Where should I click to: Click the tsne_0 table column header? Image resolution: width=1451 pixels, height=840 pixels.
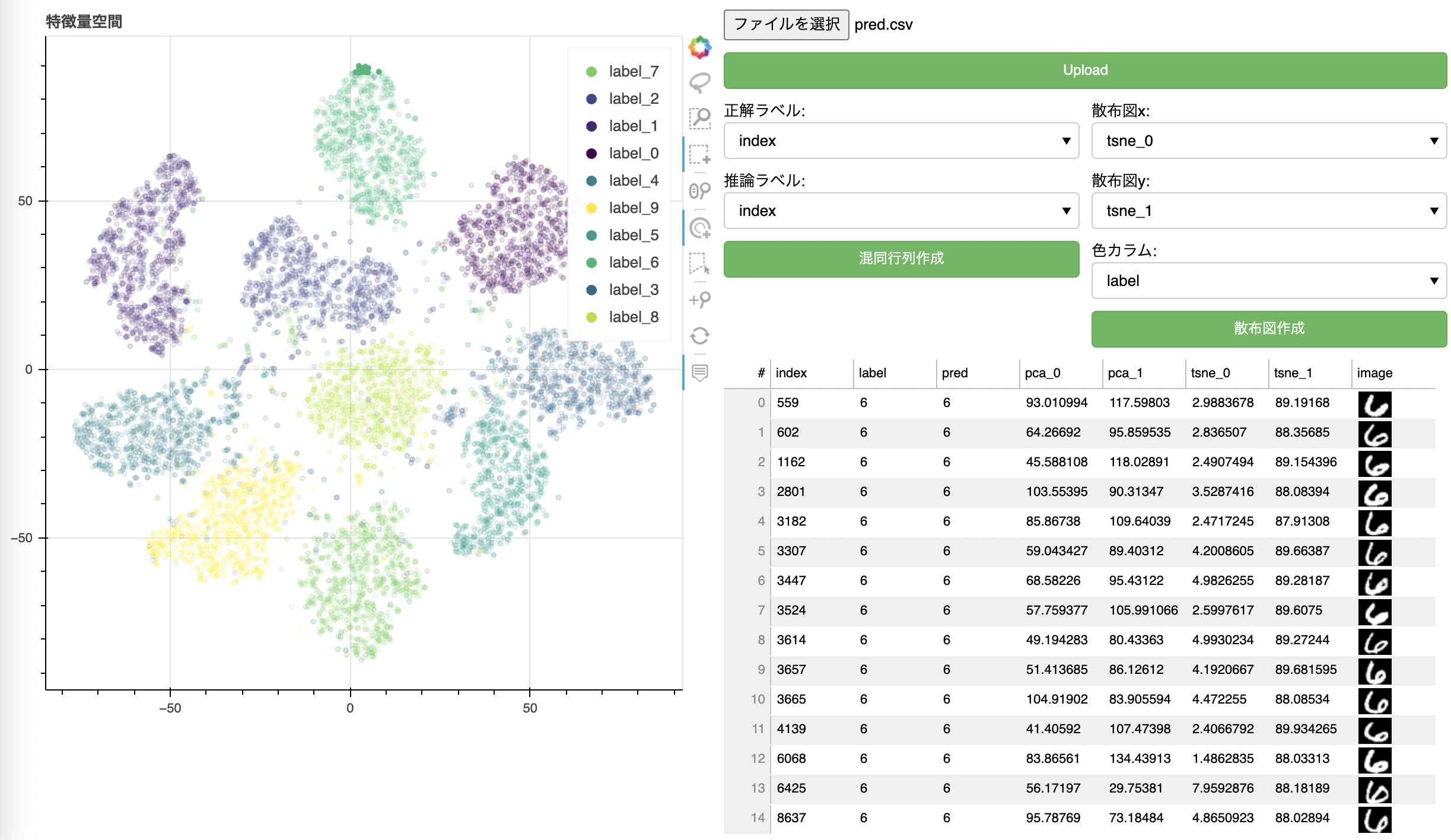click(x=1210, y=373)
